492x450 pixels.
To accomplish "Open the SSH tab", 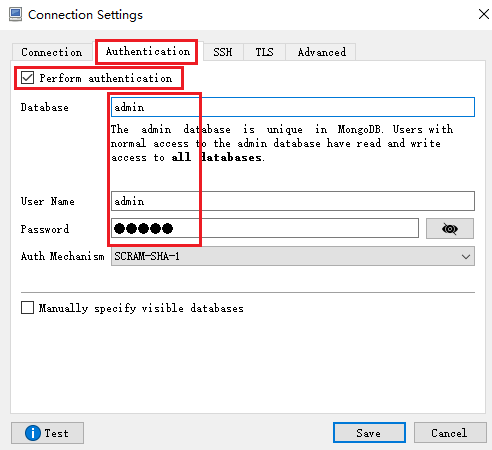I will [x=223, y=52].
